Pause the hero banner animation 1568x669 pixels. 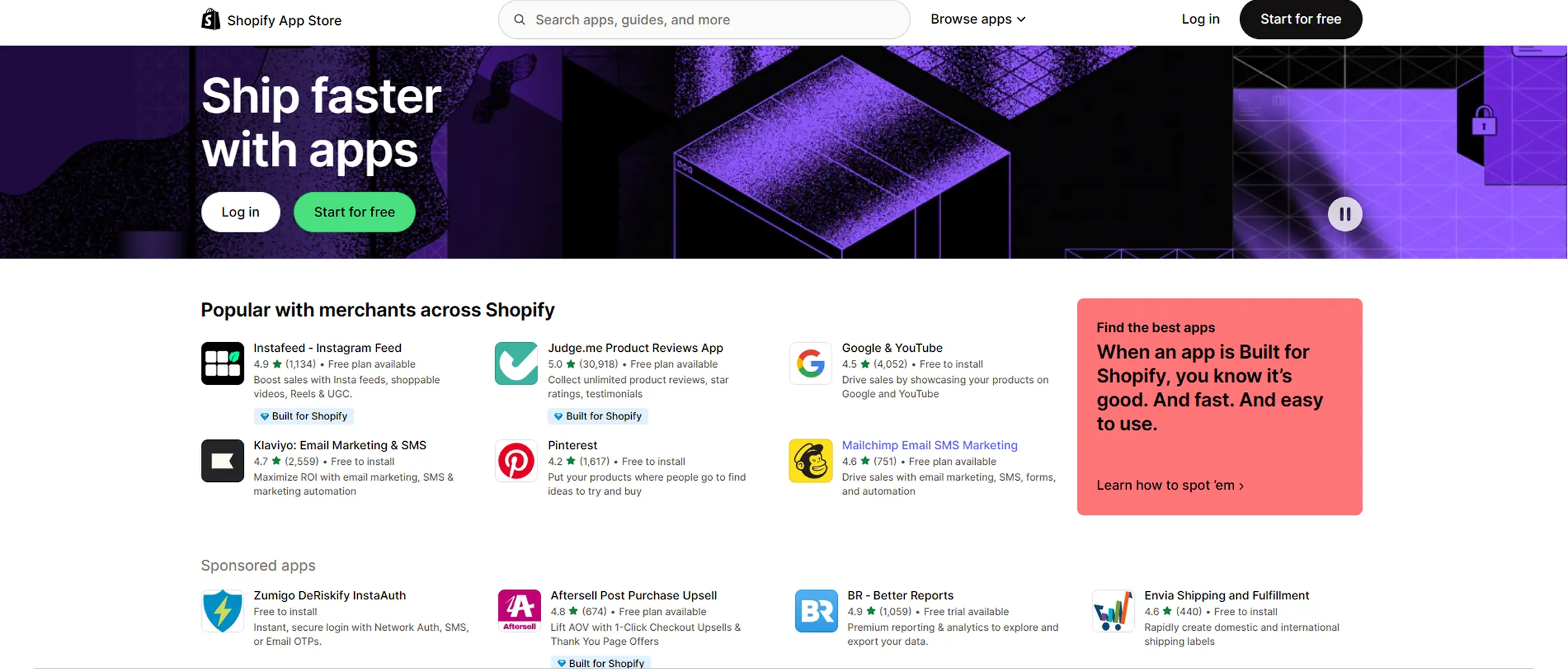coord(1344,214)
